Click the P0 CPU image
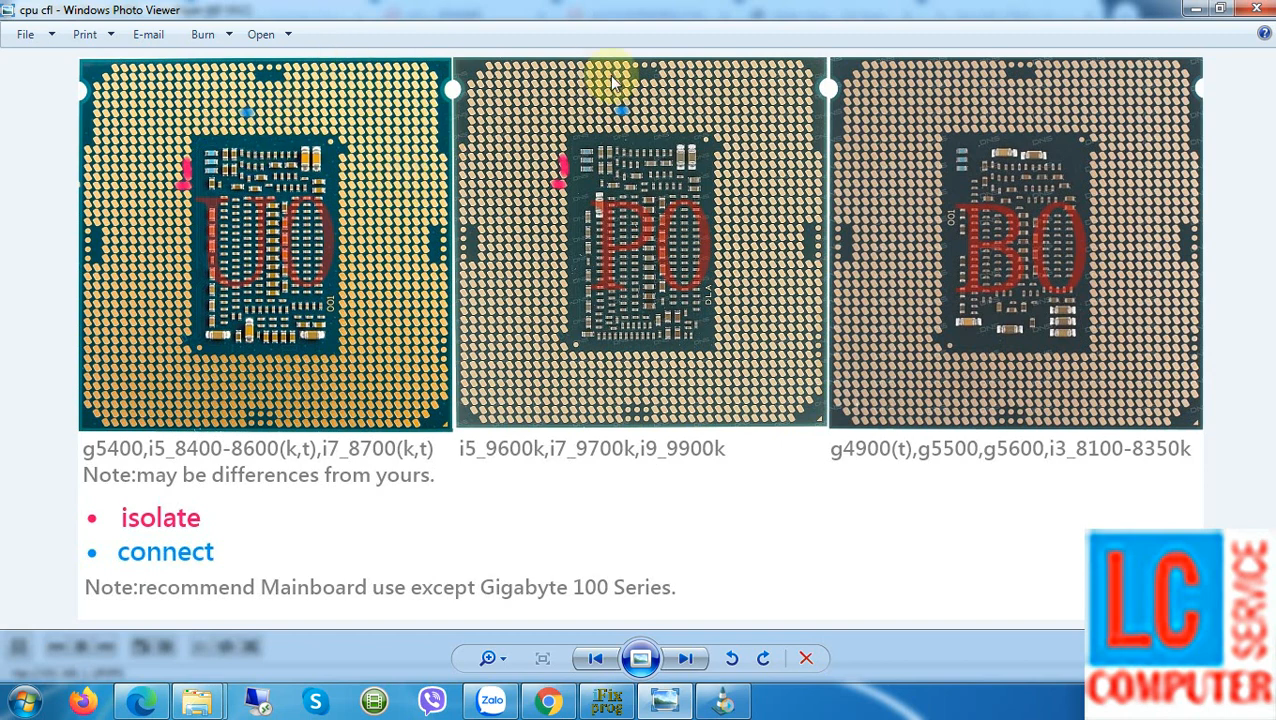The height and width of the screenshot is (720, 1276). coord(641,242)
